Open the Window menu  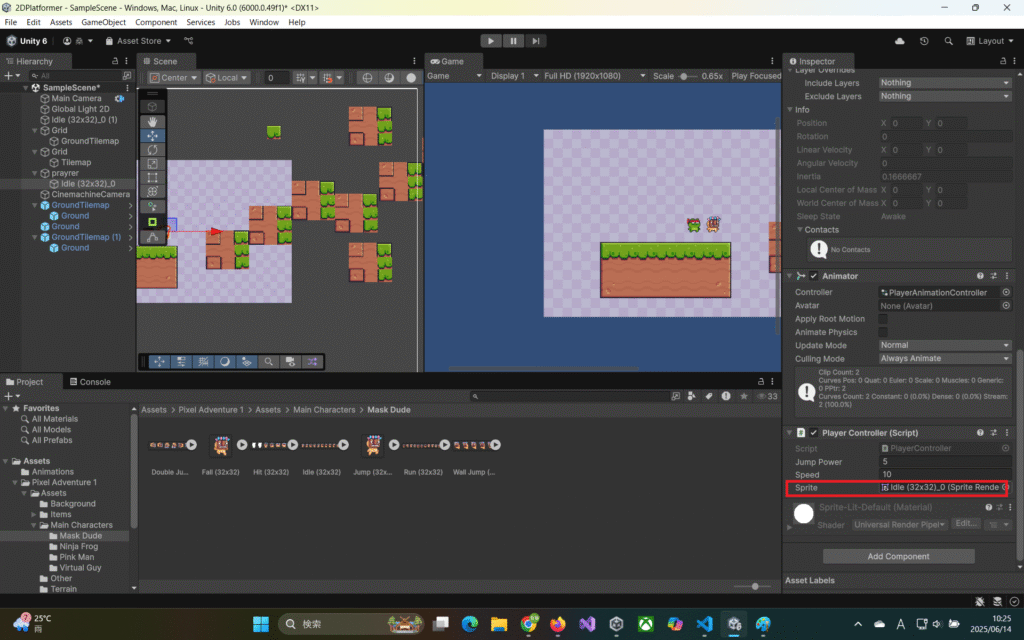pyautogui.click(x=264, y=22)
